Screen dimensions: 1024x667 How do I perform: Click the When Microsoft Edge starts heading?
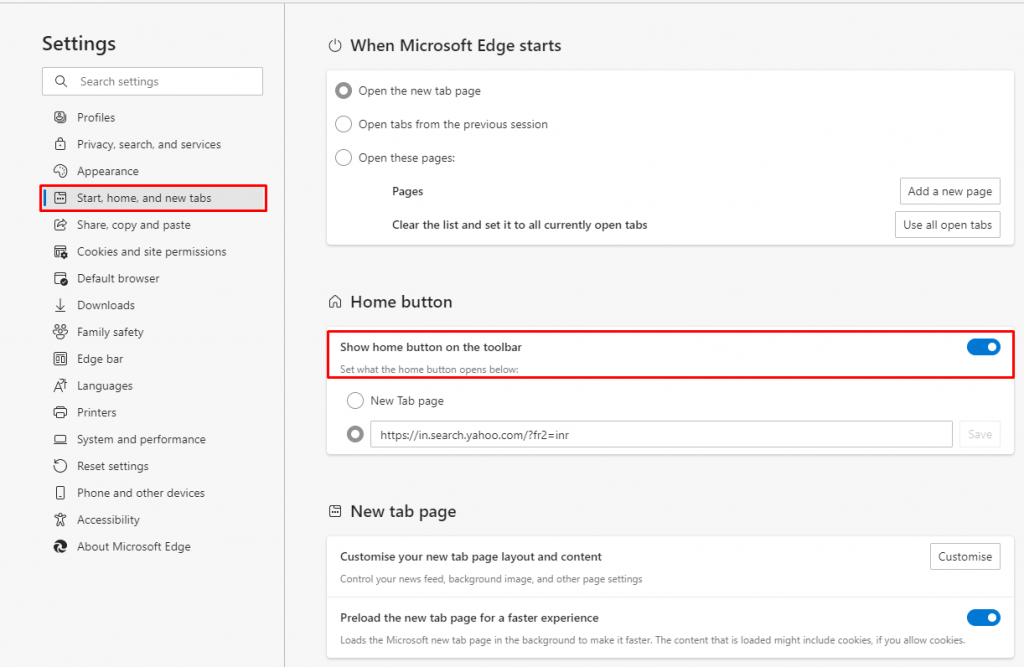point(455,45)
